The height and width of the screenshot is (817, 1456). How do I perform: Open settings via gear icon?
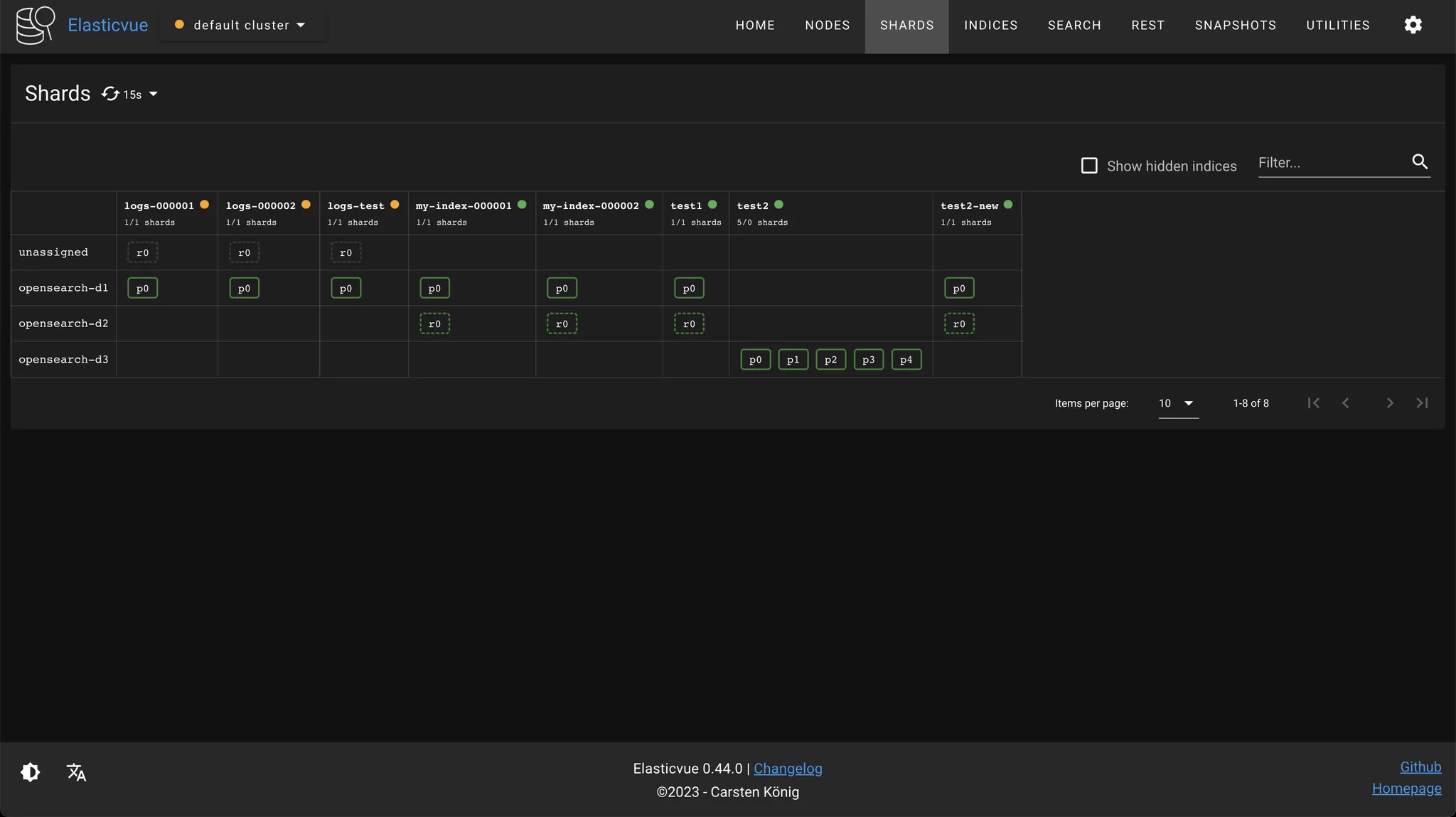pyautogui.click(x=1413, y=26)
